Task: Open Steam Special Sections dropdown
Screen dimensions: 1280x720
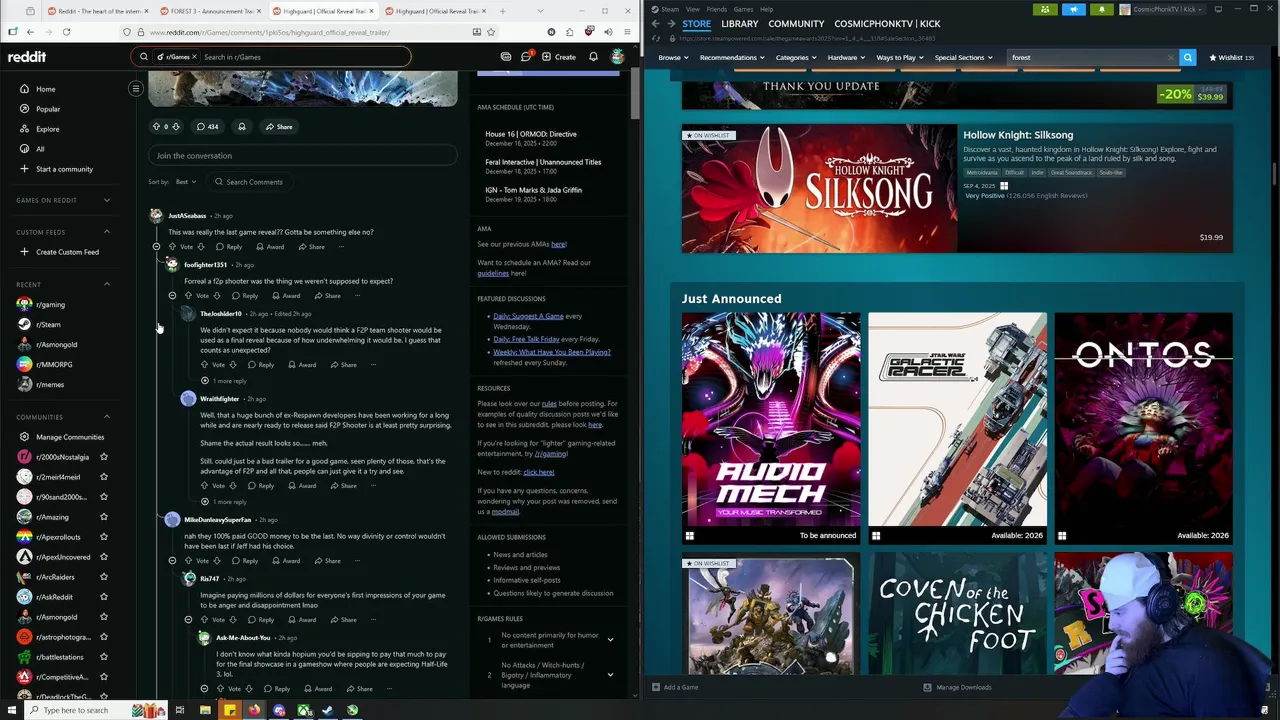Action: pyautogui.click(x=963, y=58)
